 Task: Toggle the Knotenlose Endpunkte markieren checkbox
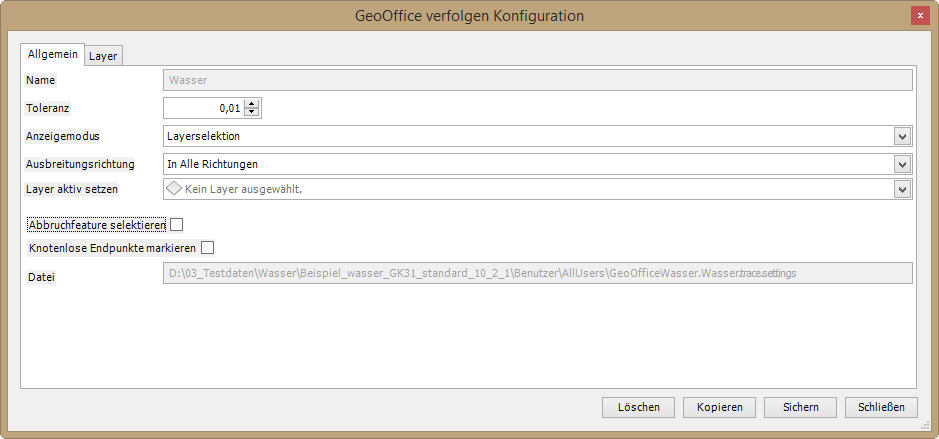(x=208, y=247)
